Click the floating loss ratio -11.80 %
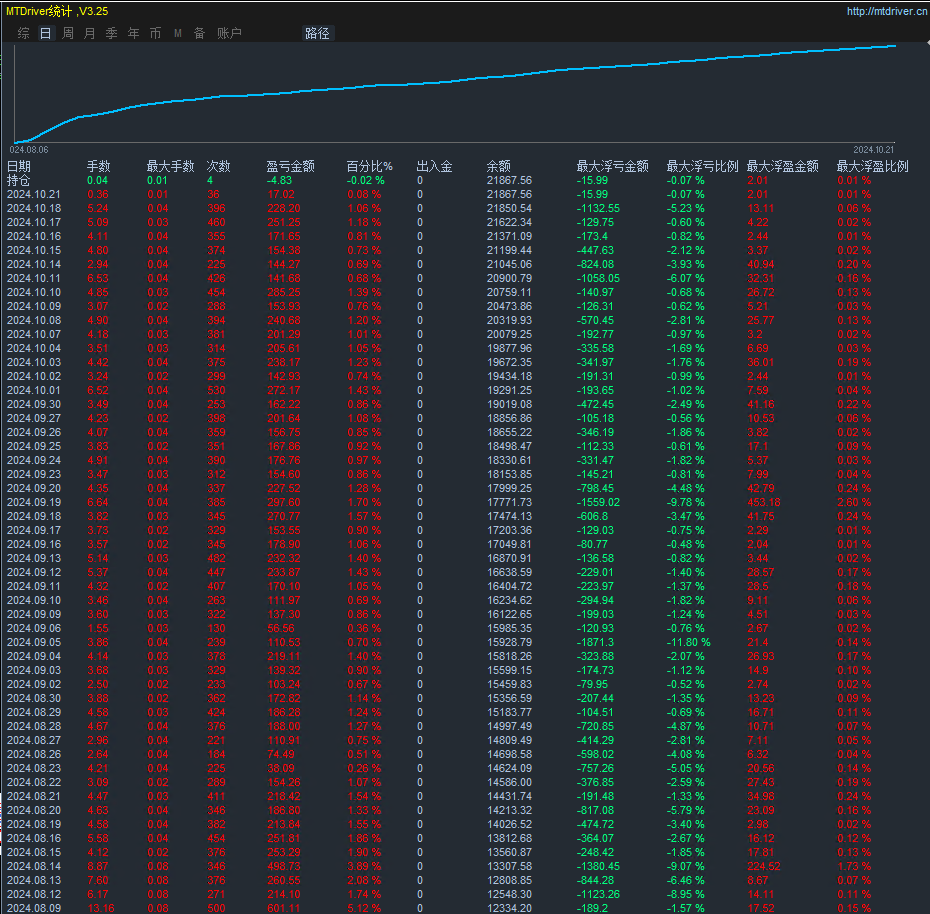The height and width of the screenshot is (914, 930). point(689,642)
